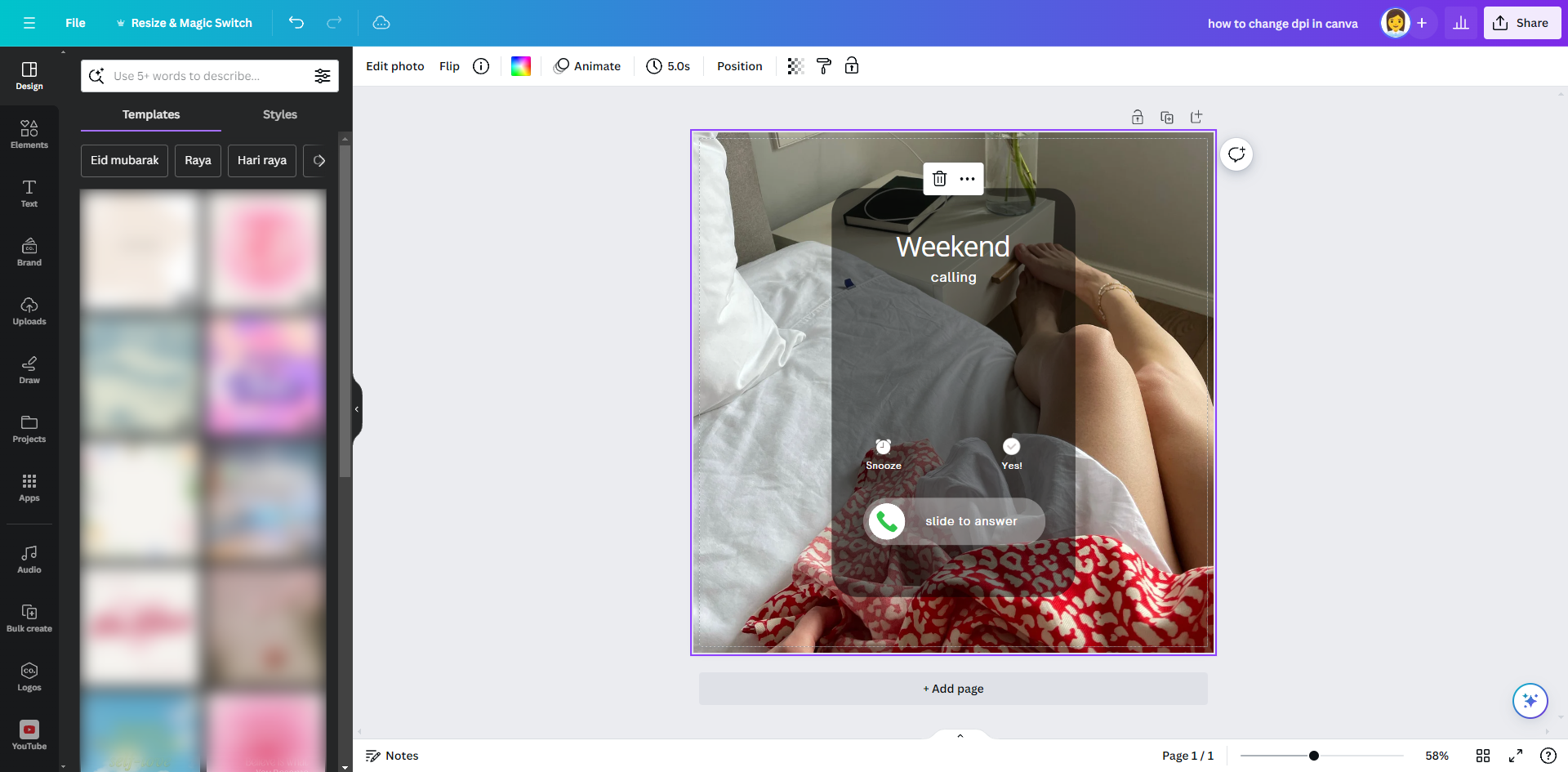Open grid view of pages
This screenshot has width=1568, height=772.
[x=1483, y=756]
